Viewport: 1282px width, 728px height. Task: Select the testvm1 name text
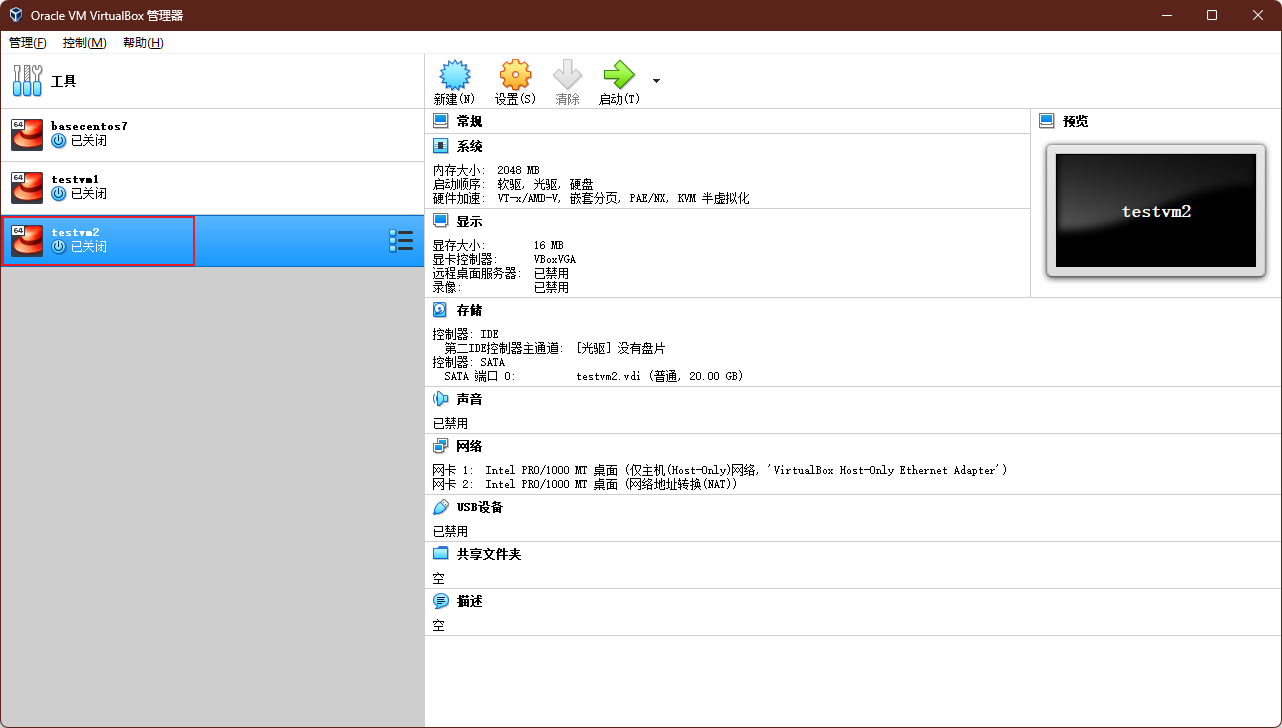[x=75, y=179]
